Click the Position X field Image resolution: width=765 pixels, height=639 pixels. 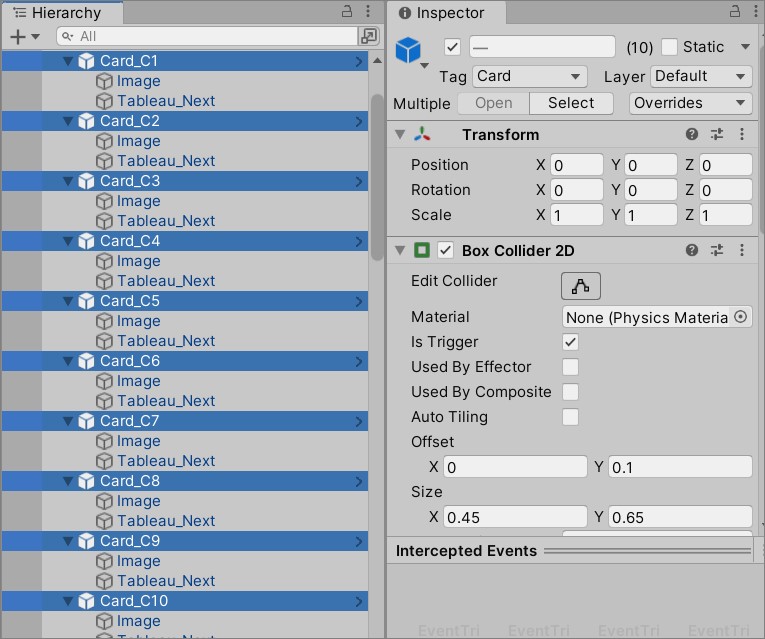pos(577,165)
